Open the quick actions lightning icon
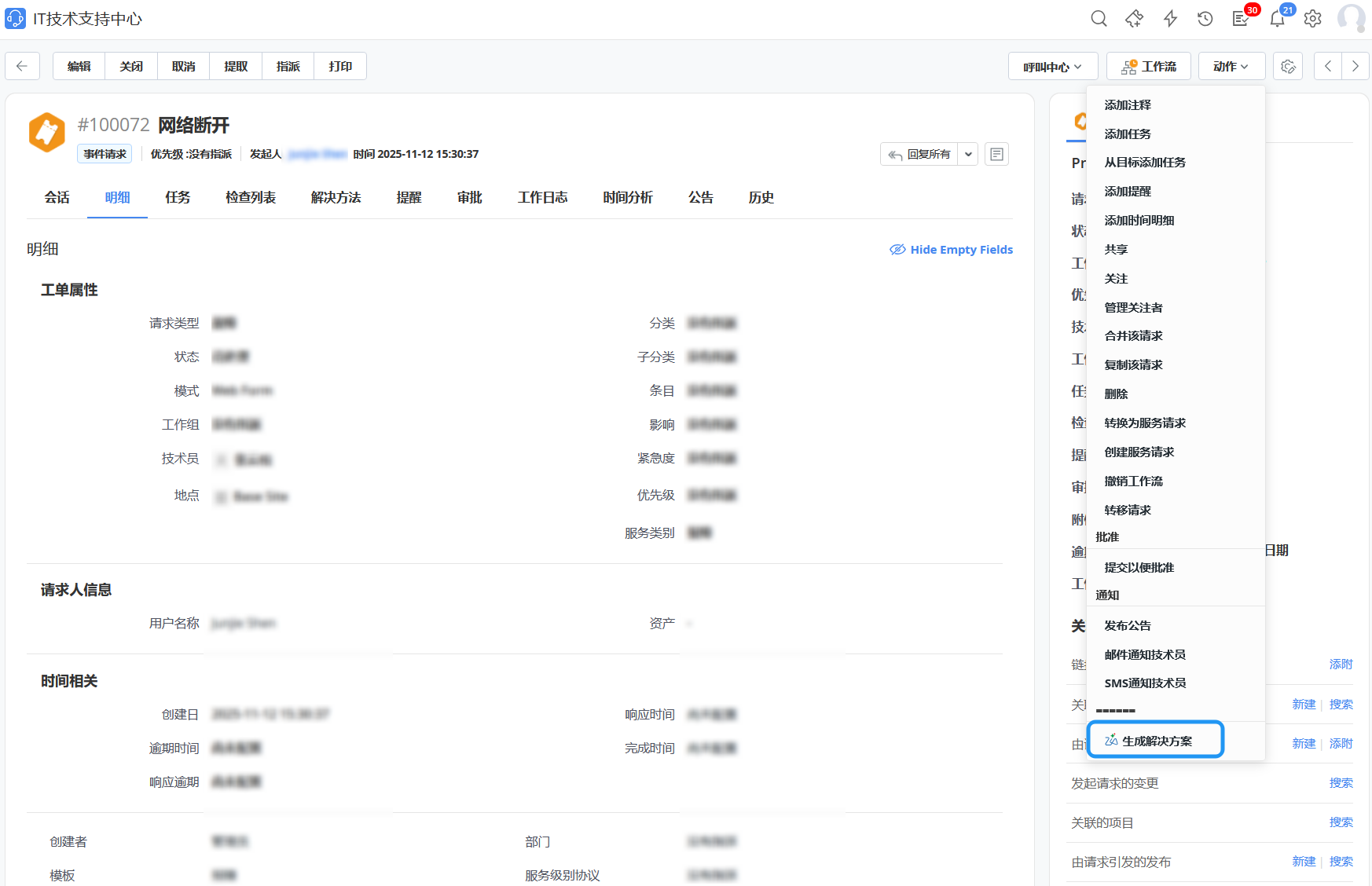This screenshot has width=1372, height=886. pyautogui.click(x=1170, y=19)
